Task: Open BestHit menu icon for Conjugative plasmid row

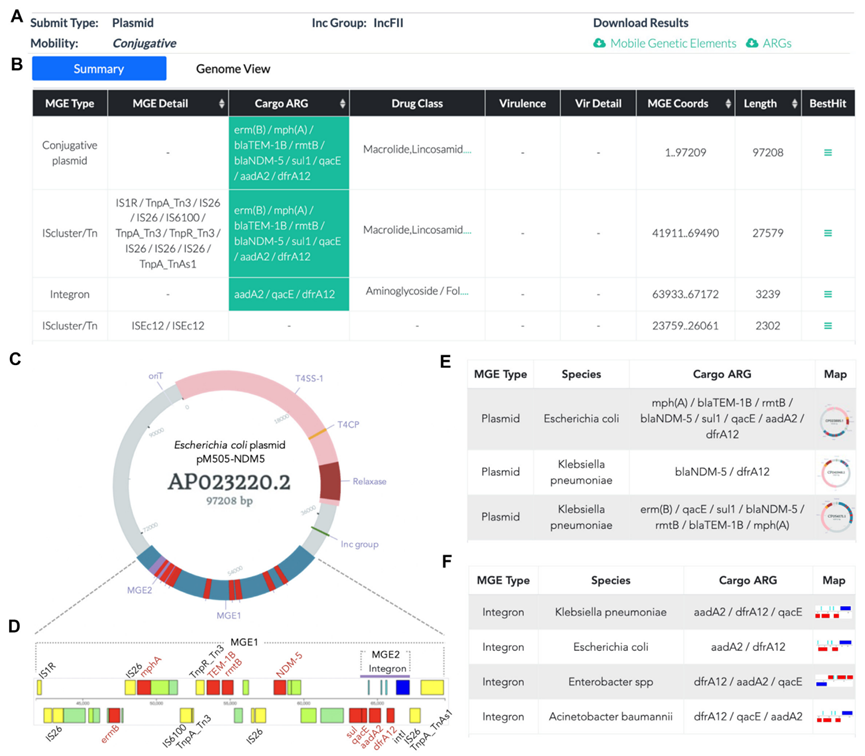Action: pyautogui.click(x=826, y=152)
